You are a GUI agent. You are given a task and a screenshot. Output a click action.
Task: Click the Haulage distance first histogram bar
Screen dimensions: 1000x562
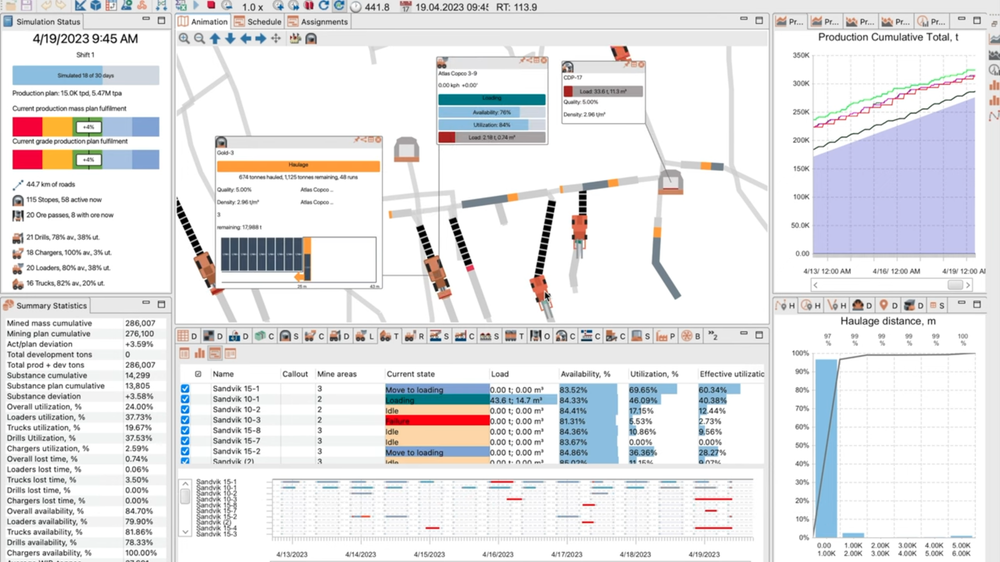point(827,448)
